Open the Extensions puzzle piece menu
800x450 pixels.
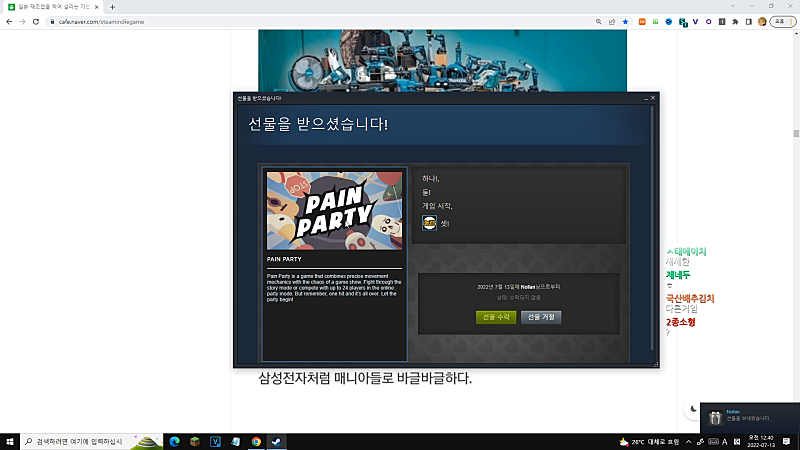coord(735,22)
